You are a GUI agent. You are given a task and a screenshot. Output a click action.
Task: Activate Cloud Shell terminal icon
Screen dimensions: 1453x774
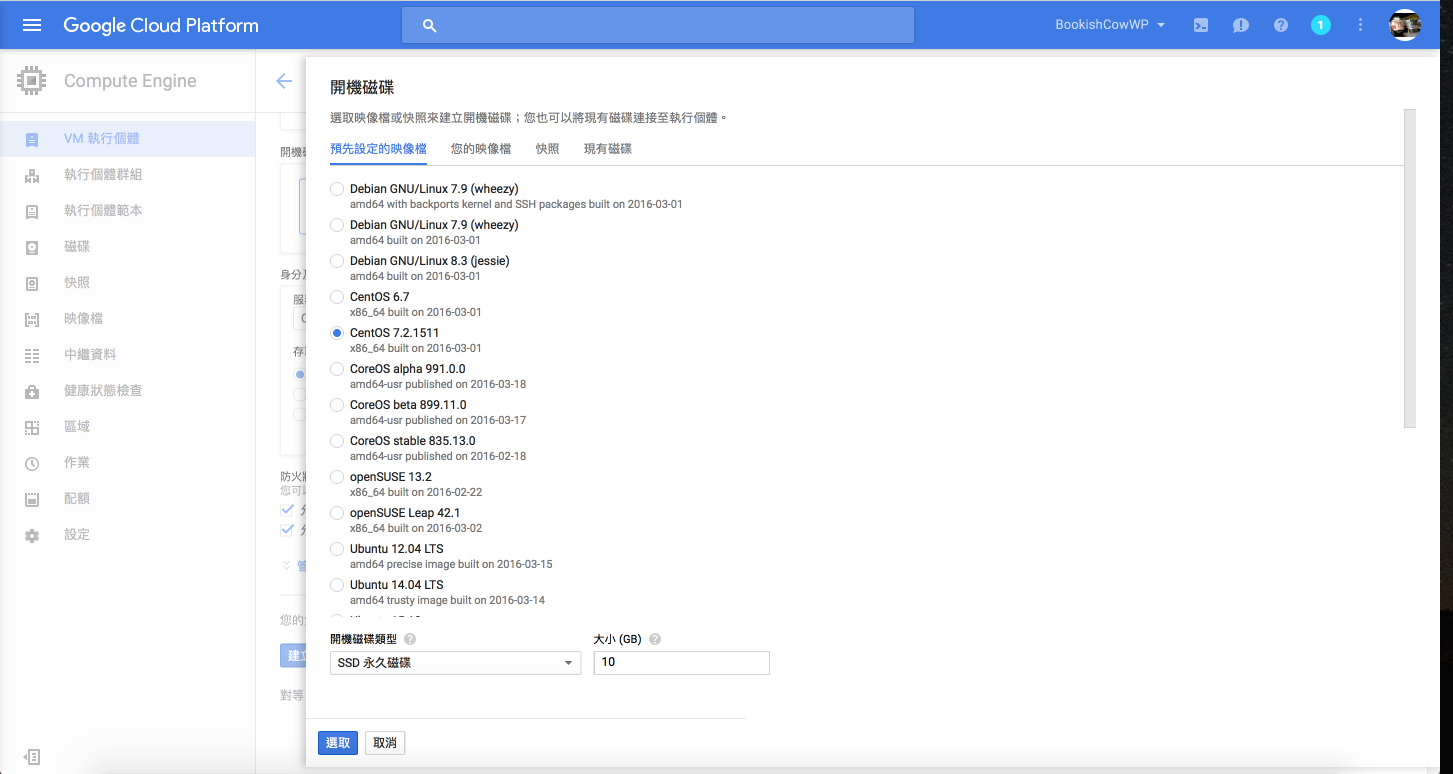(1201, 25)
